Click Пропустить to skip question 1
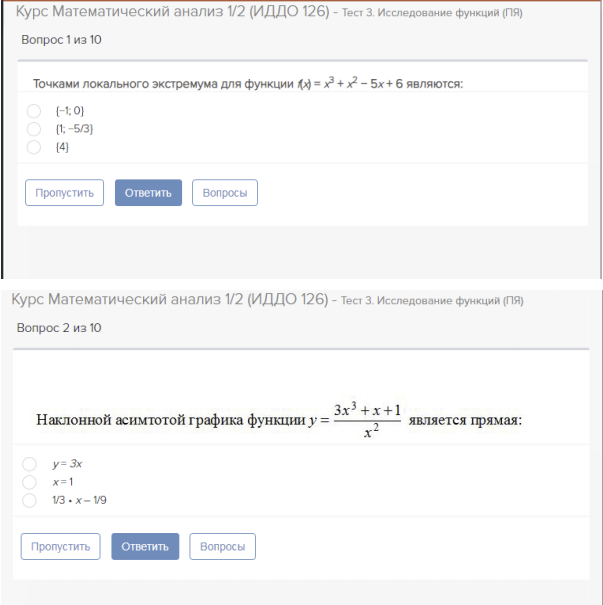This screenshot has height=605, width=603. tap(64, 193)
